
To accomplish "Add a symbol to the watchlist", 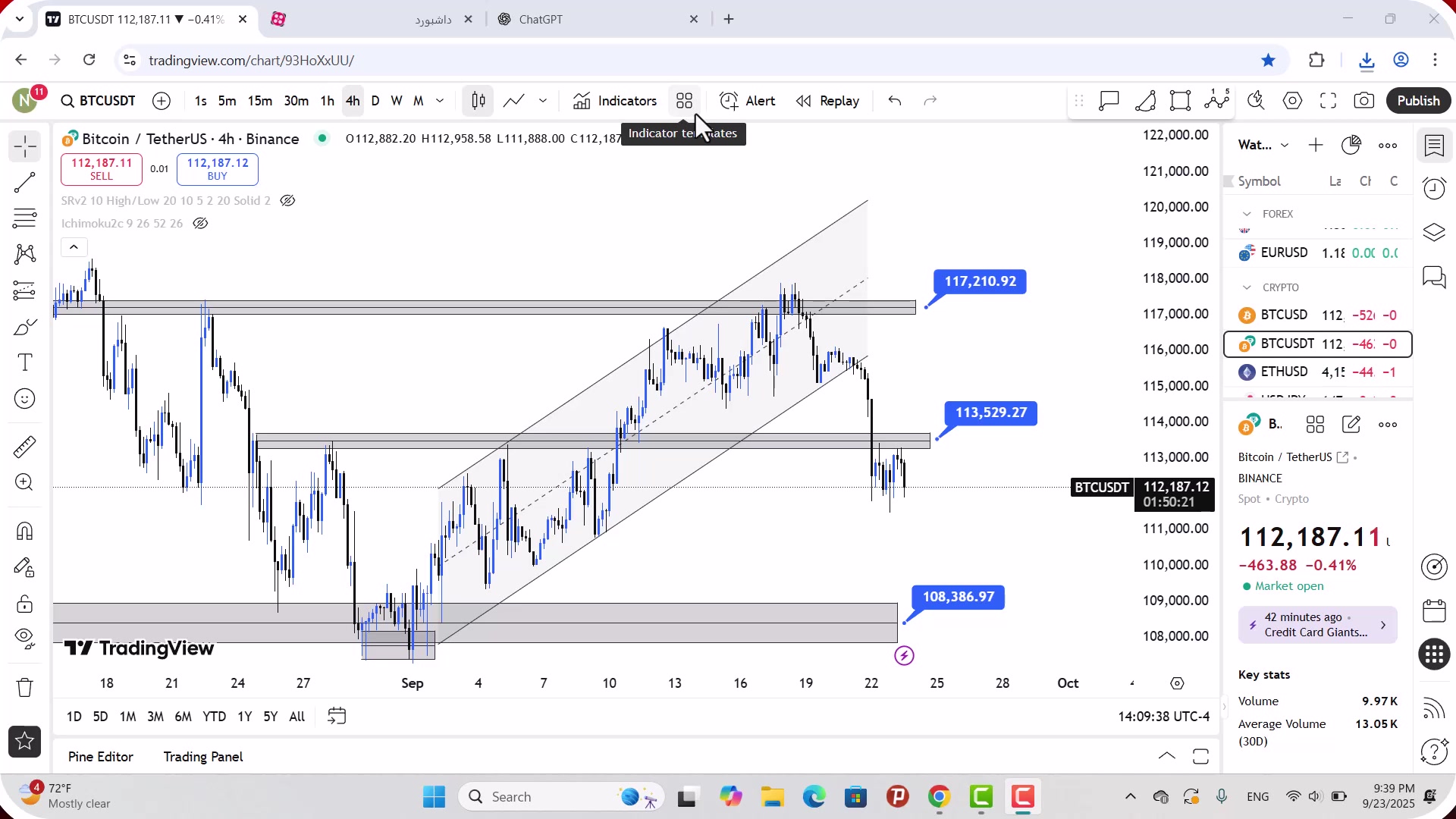I will (1316, 146).
